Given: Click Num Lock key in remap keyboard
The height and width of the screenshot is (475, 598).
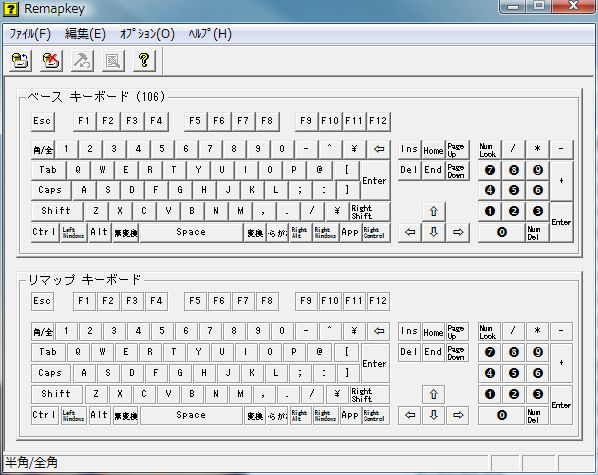Looking at the screenshot, I should pos(488,331).
